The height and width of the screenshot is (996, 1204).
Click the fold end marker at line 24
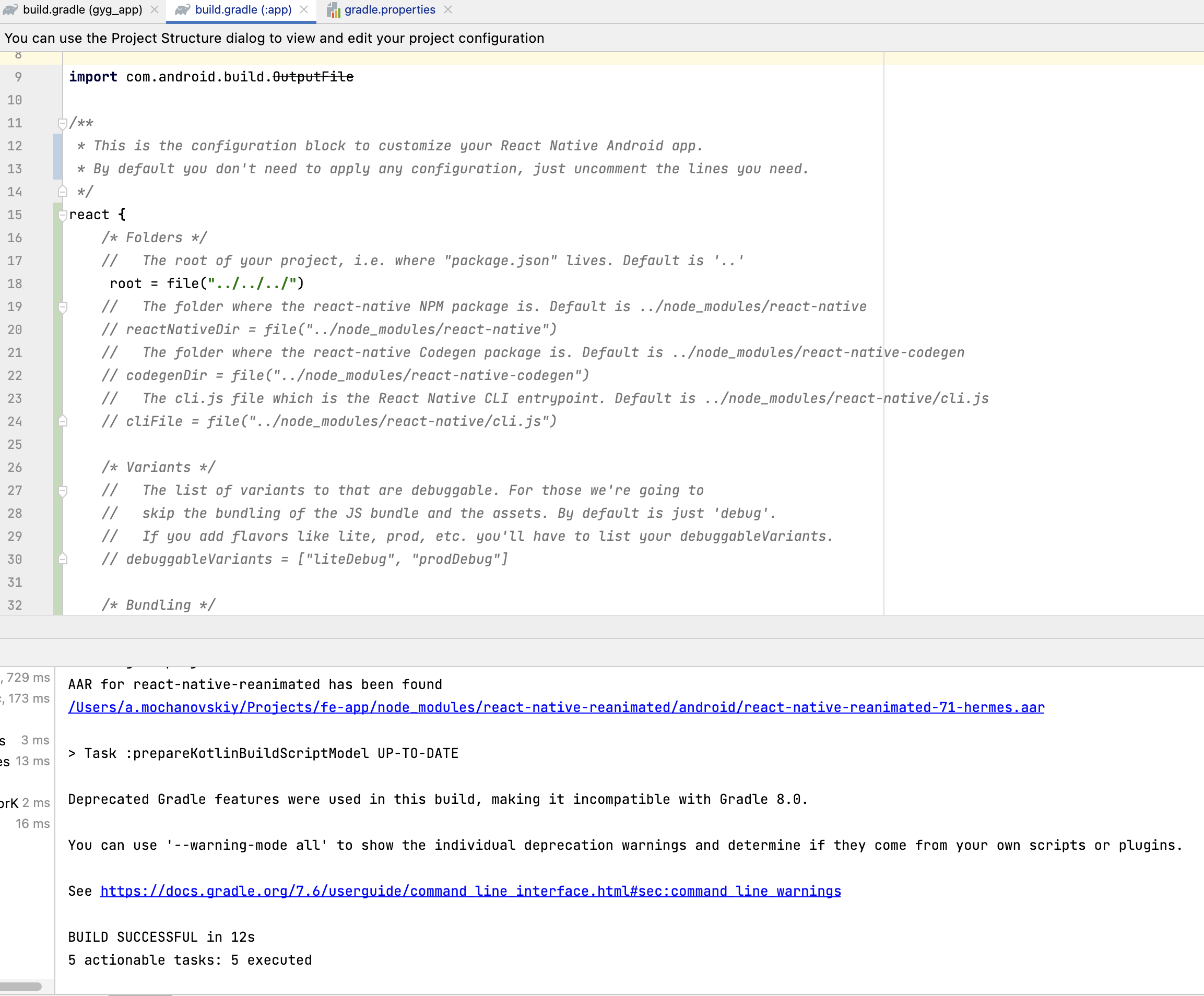[63, 421]
